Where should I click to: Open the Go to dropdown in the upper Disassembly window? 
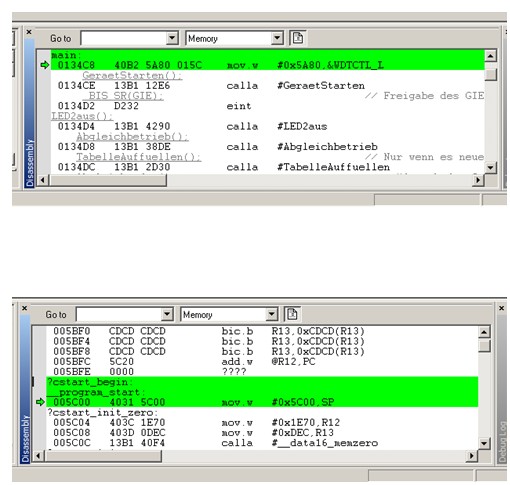tap(172, 38)
